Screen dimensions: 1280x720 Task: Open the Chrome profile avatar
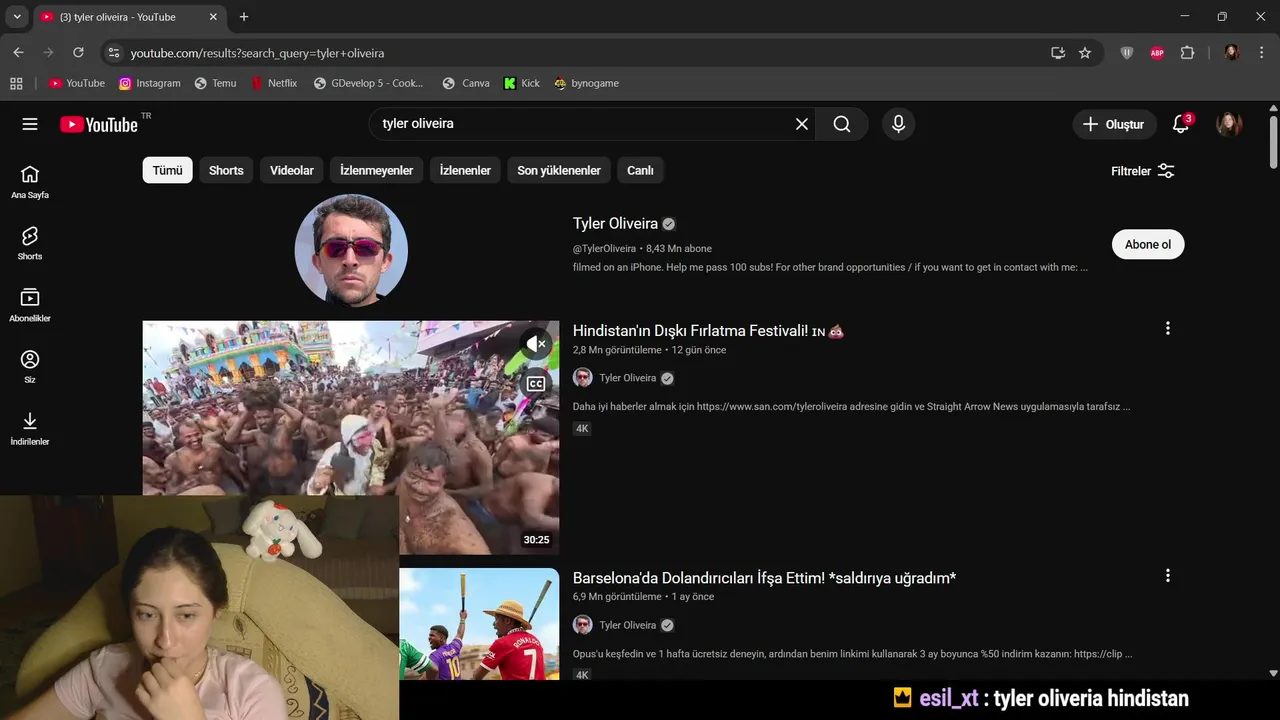click(1232, 53)
